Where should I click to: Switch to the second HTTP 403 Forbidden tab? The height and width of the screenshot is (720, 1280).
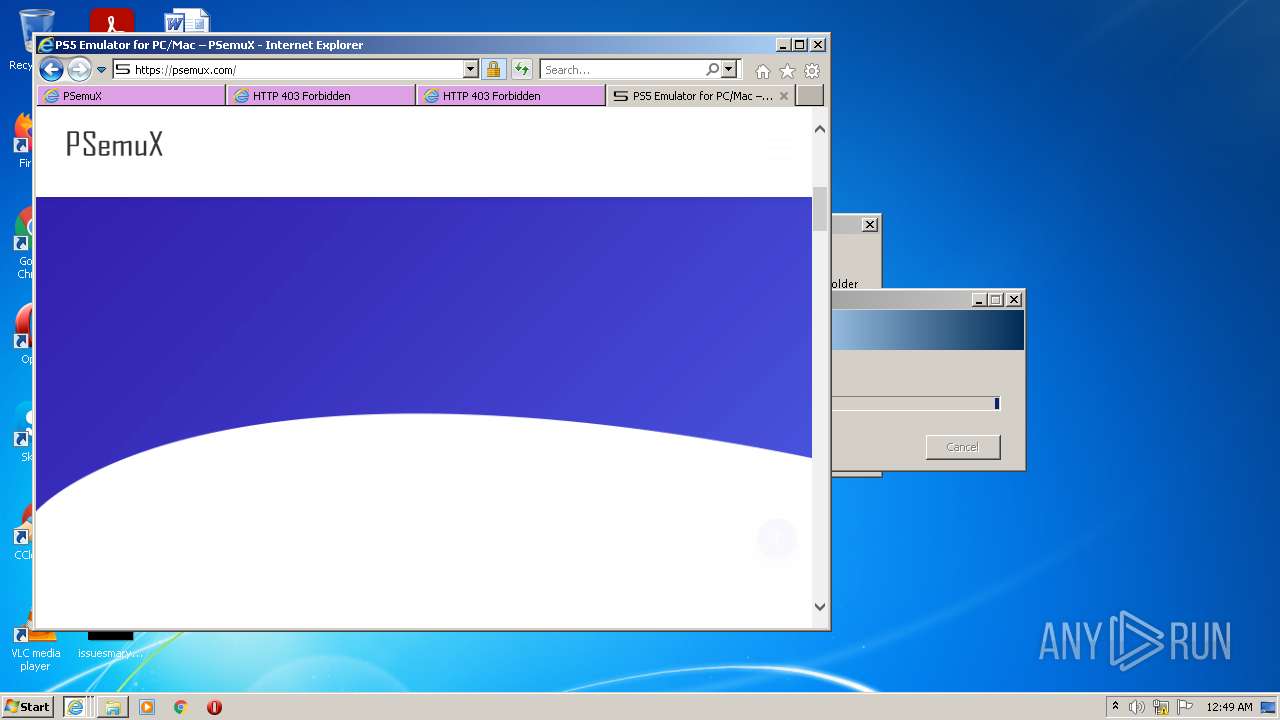pos(511,96)
